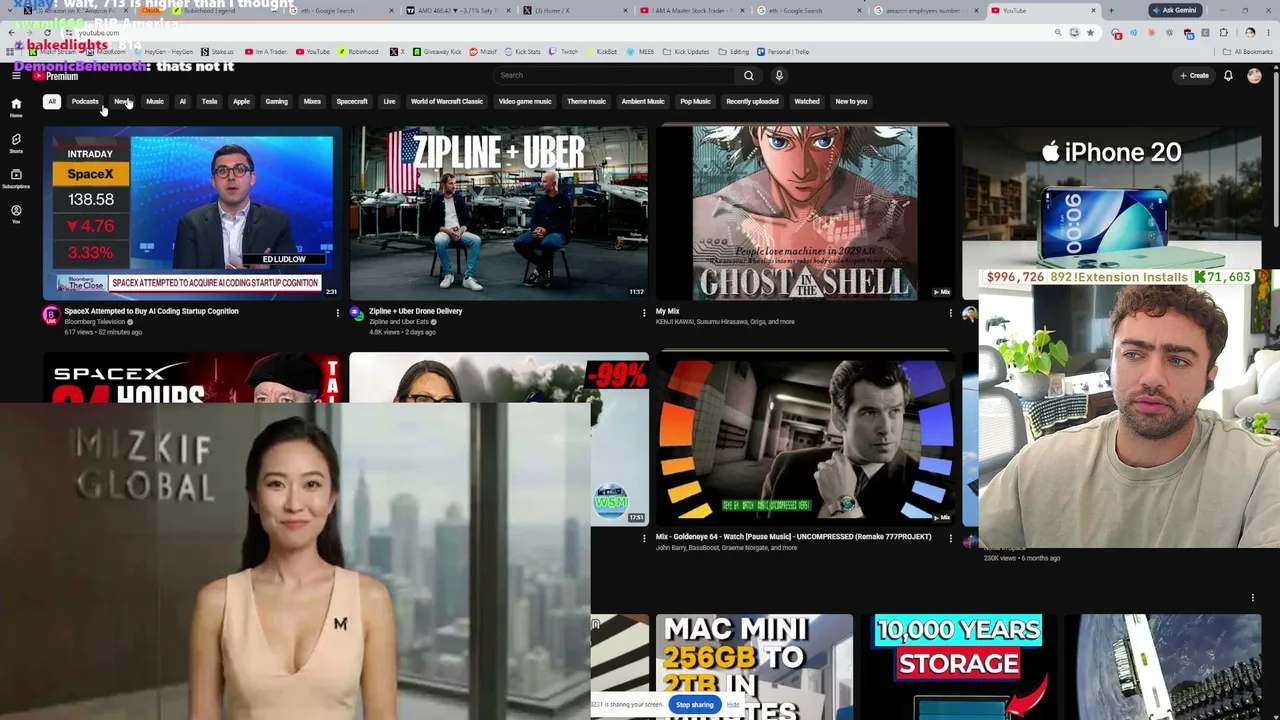
Task: Open the Twitch bookmark
Action: pos(563,52)
